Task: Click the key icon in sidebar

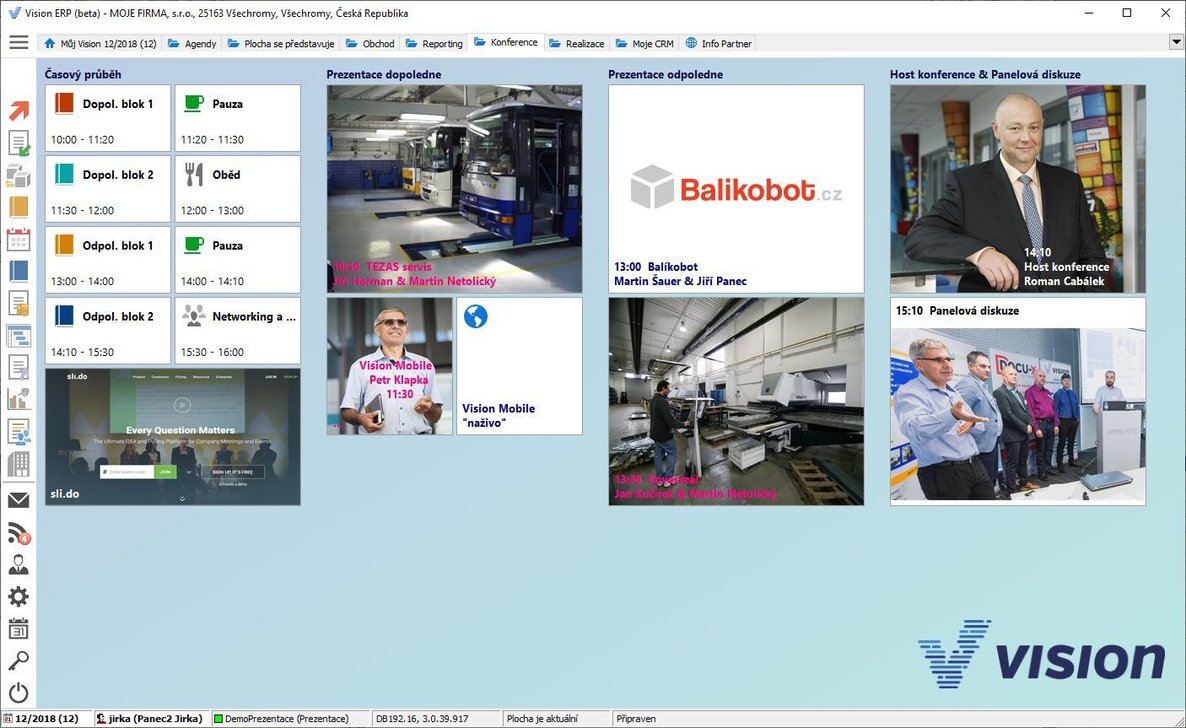Action: (x=18, y=661)
